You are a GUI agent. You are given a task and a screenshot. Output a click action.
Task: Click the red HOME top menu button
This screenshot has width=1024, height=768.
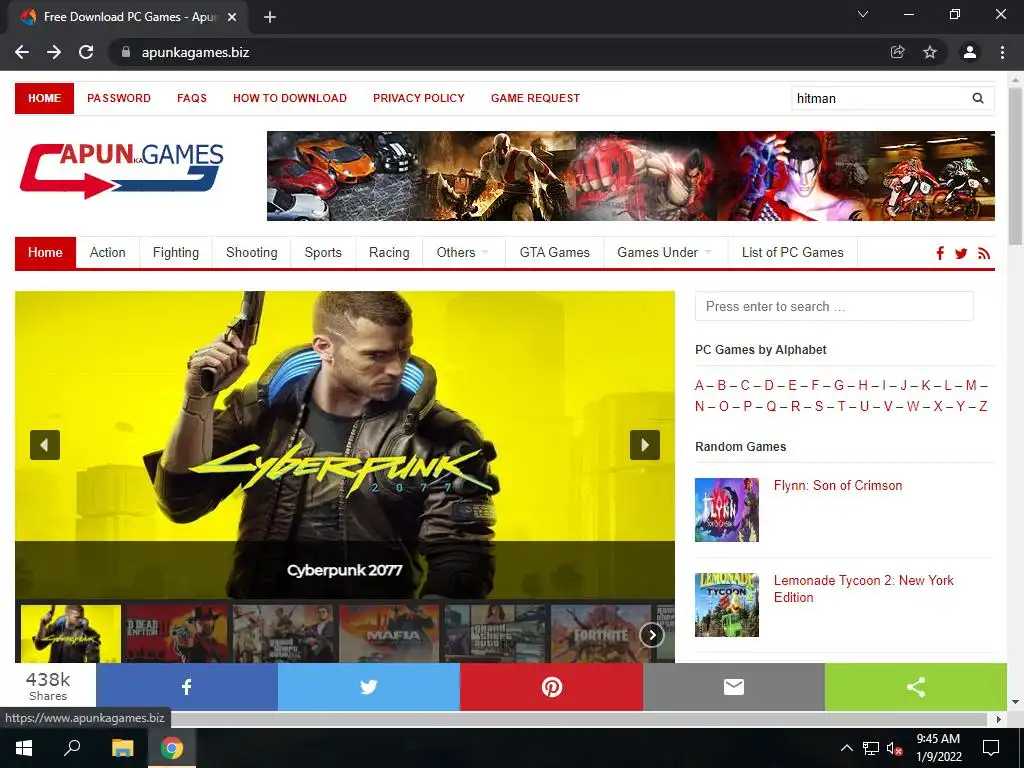click(44, 98)
